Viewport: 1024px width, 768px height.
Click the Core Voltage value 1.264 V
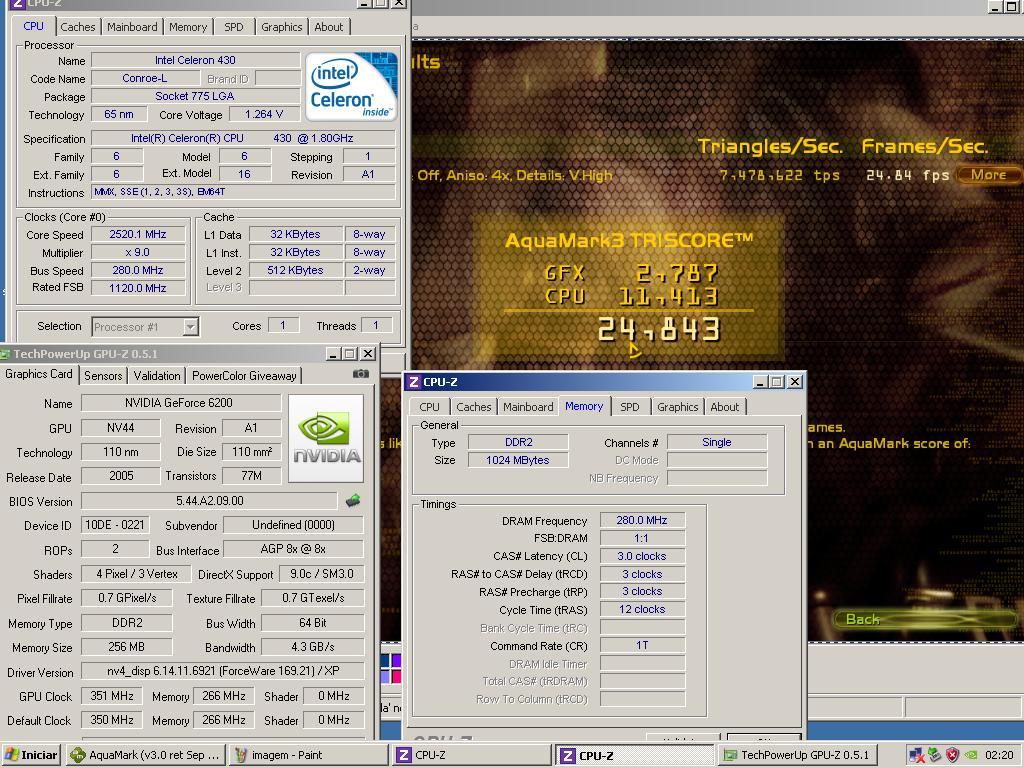click(264, 114)
